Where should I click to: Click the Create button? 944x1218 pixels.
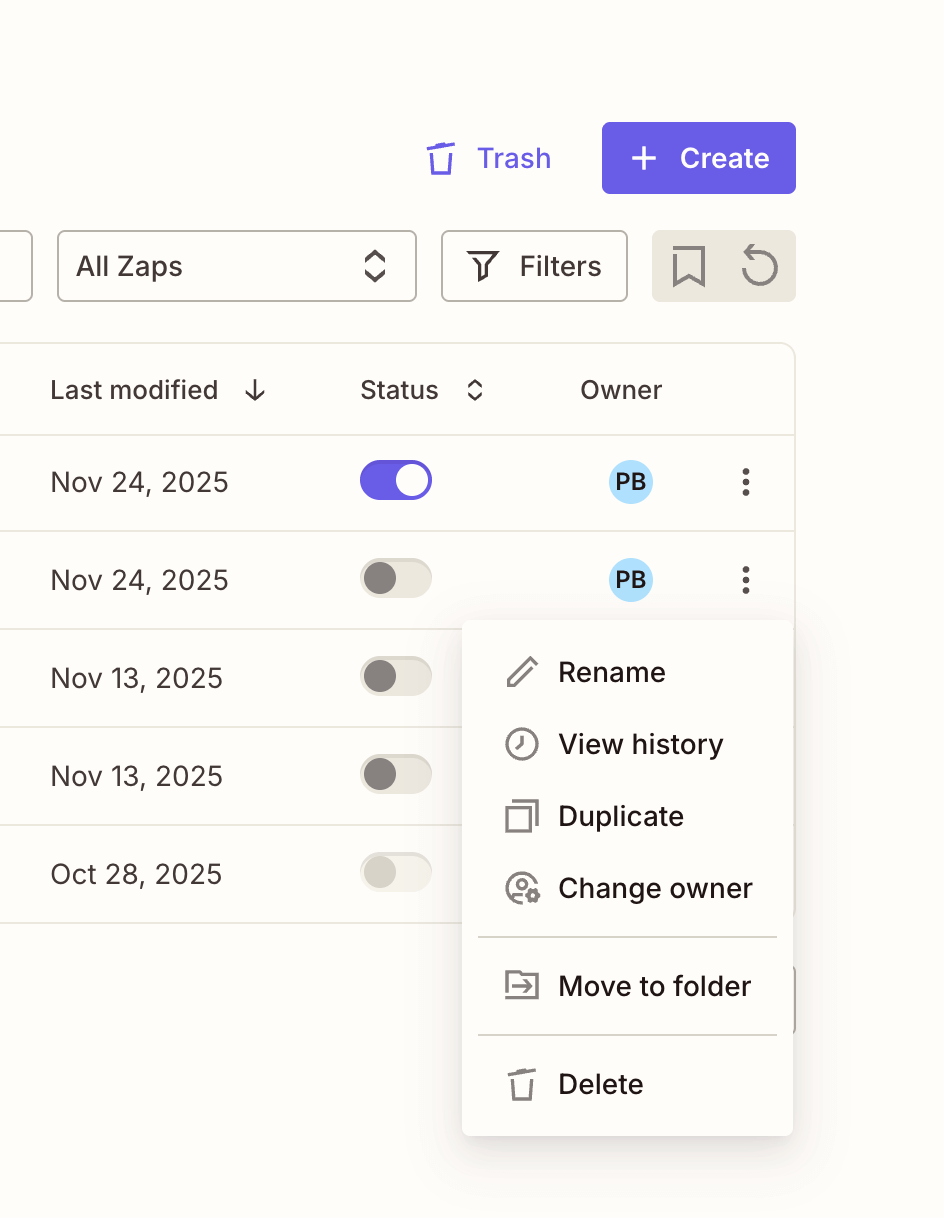click(x=698, y=158)
